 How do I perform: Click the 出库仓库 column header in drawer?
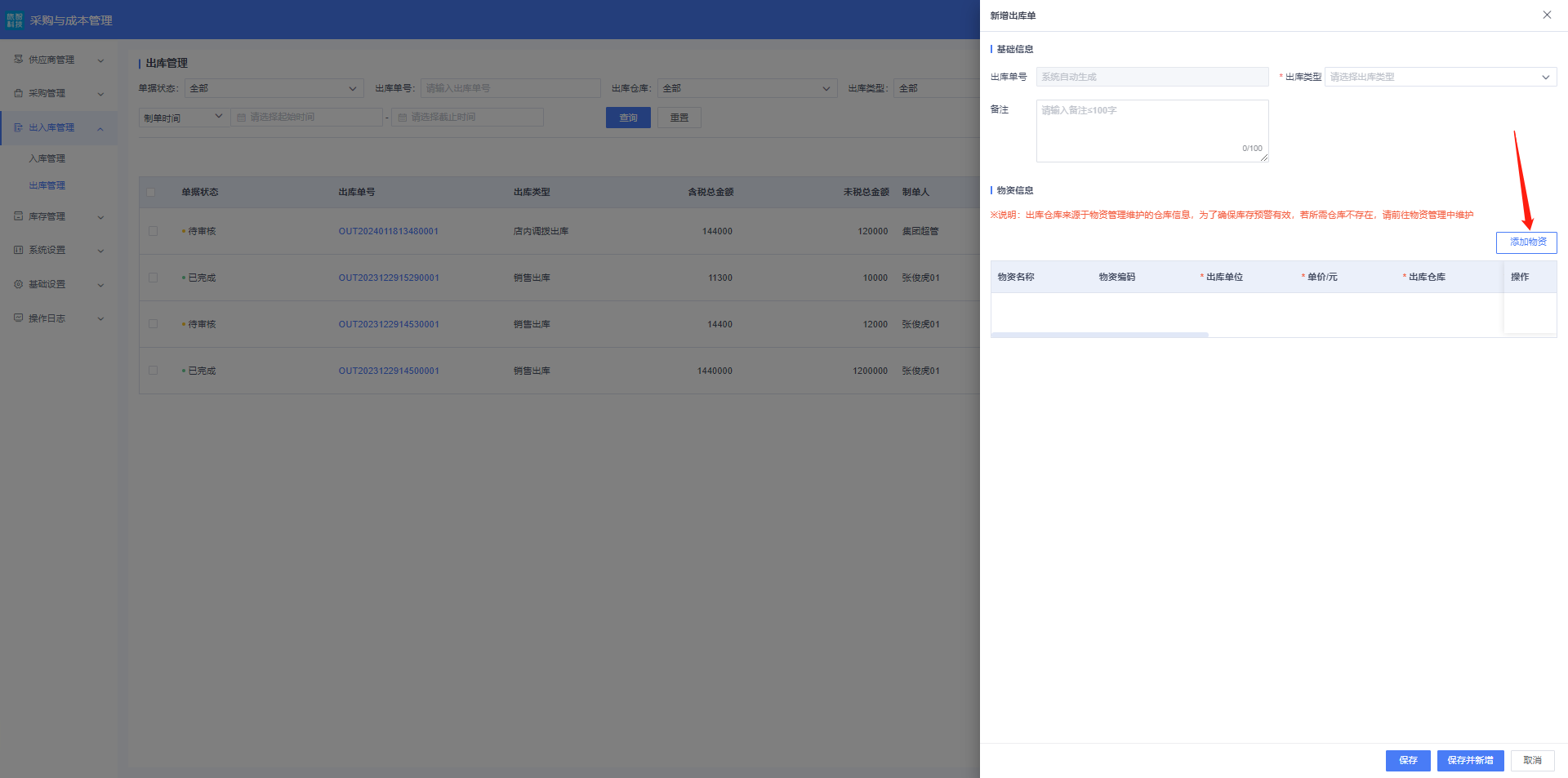click(x=1427, y=277)
